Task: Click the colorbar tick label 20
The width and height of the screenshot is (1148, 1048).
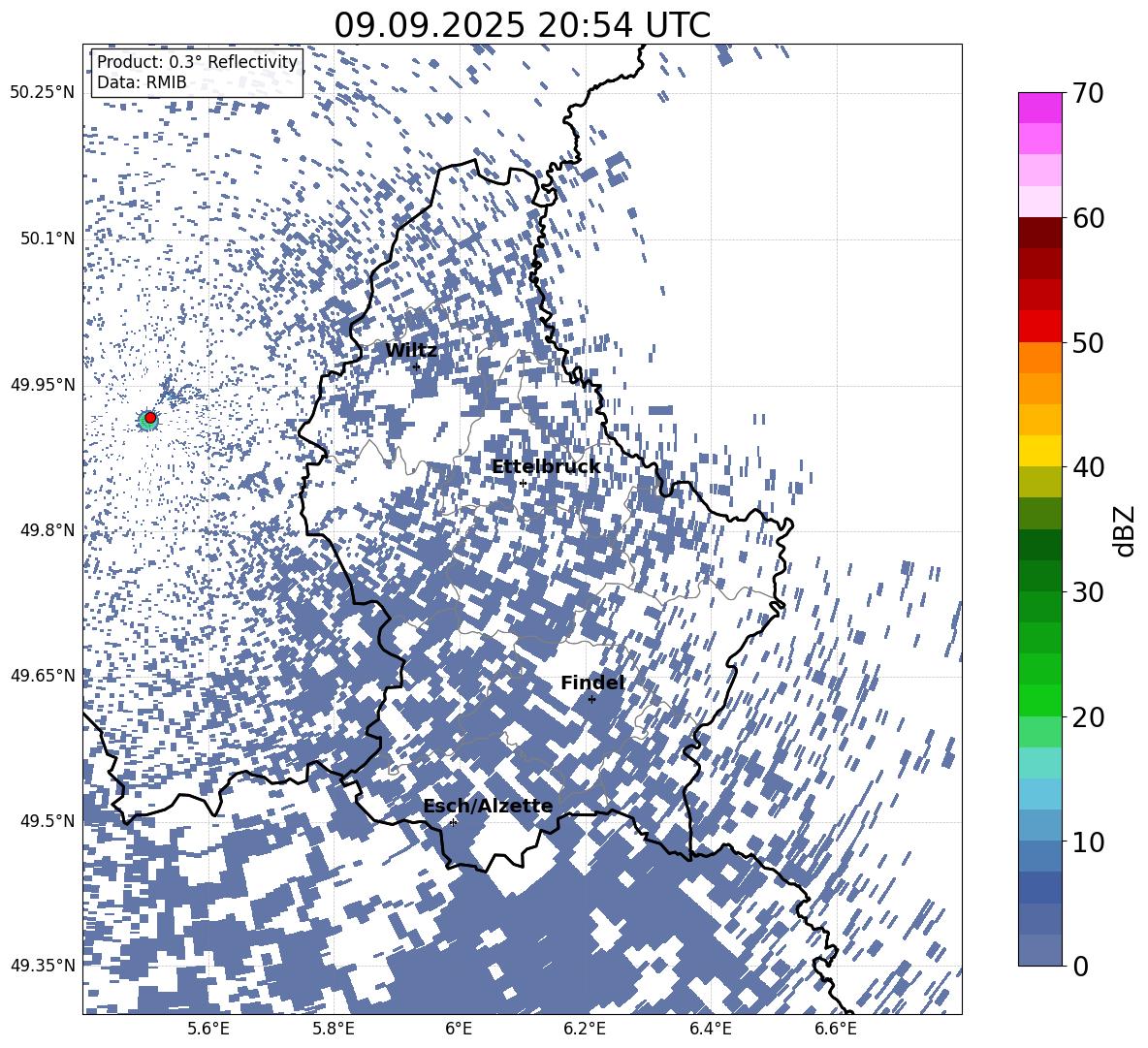Action: 1088,716
